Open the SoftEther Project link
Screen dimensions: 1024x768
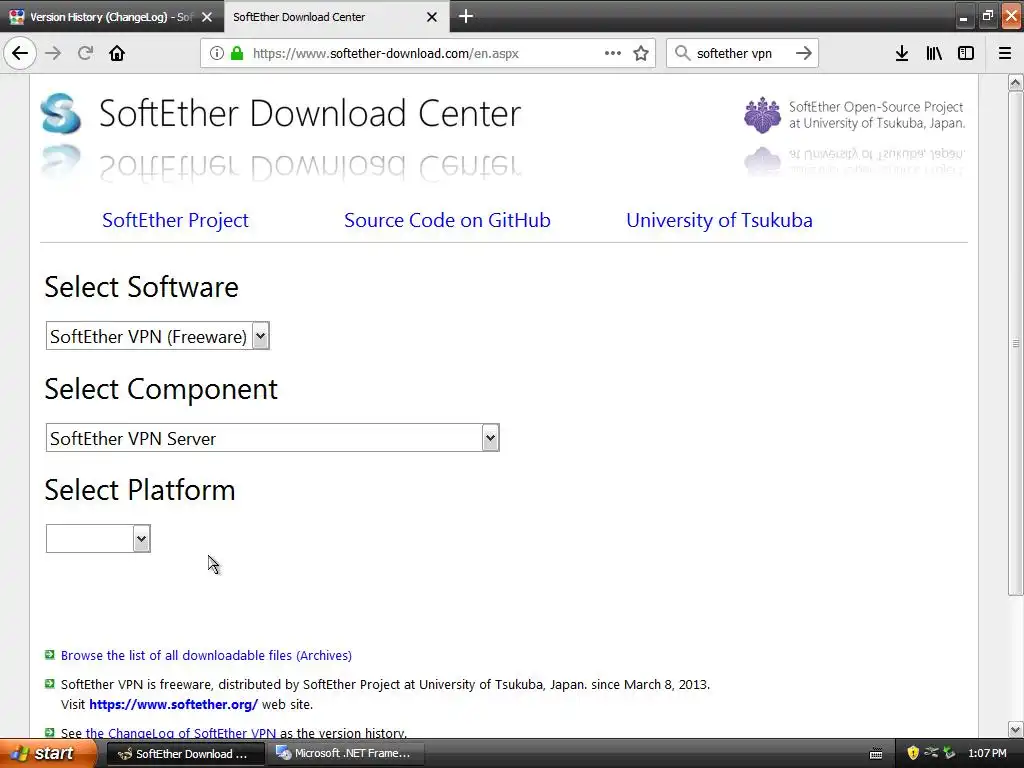tap(175, 220)
